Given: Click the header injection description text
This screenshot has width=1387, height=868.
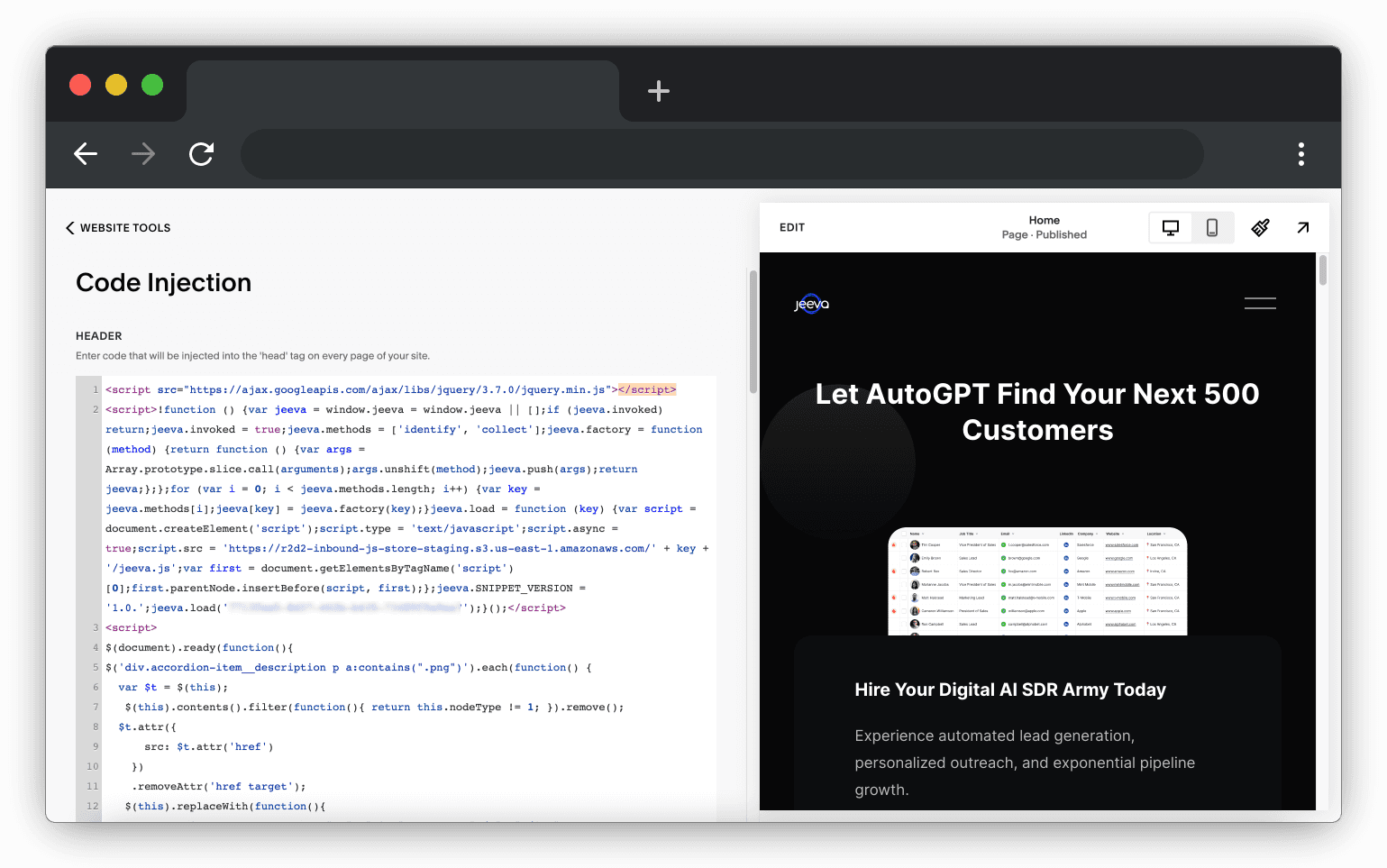Looking at the screenshot, I should (253, 356).
